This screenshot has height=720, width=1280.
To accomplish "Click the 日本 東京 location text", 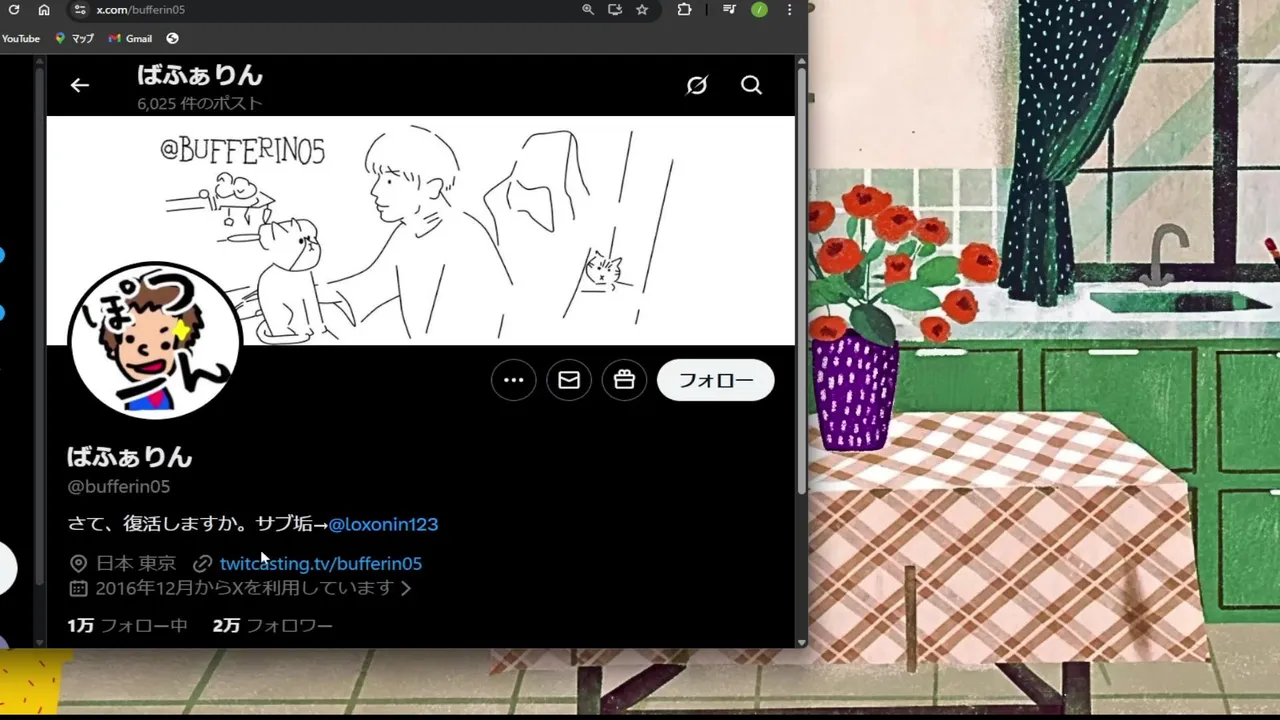I will (x=136, y=564).
